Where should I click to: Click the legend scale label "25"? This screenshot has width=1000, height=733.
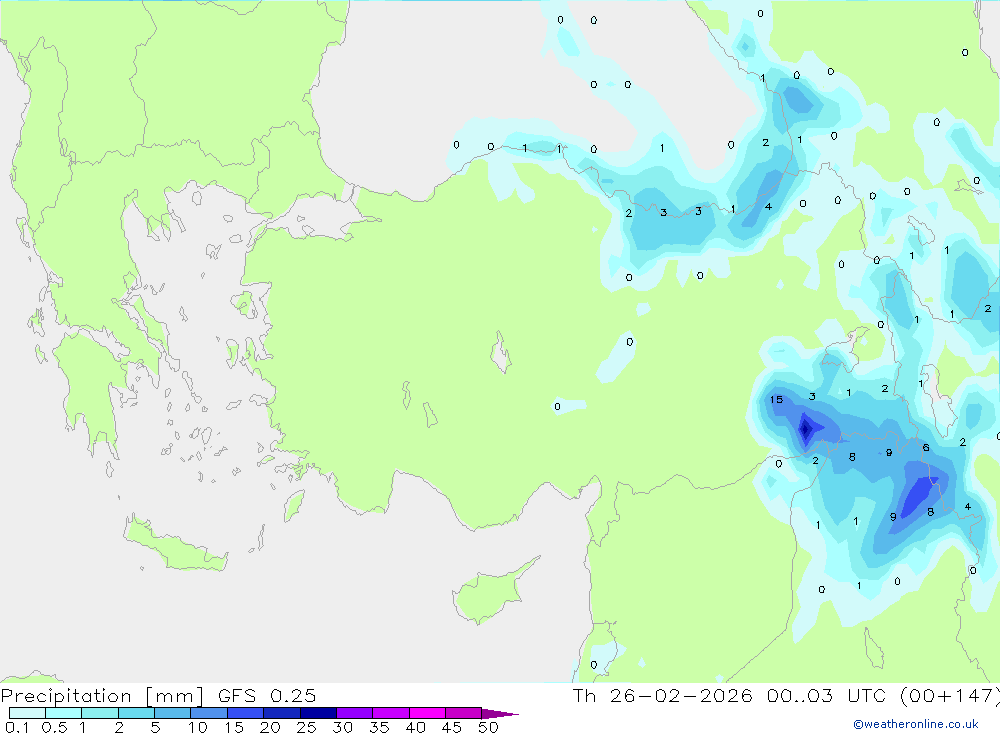(x=306, y=727)
